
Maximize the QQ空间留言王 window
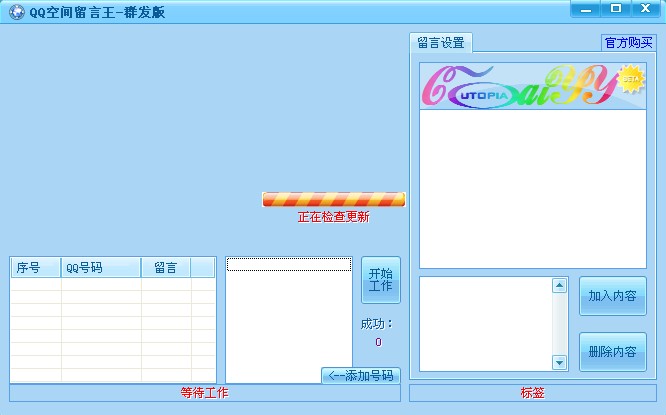click(x=616, y=9)
